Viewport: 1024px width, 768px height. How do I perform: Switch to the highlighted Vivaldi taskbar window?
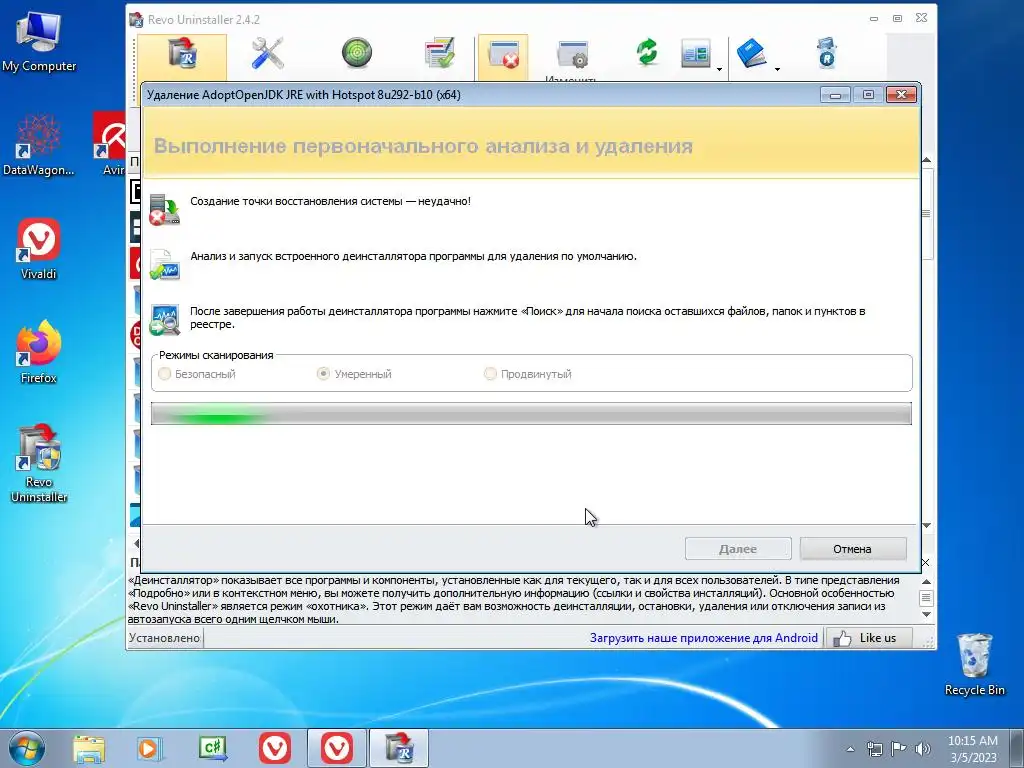coord(337,748)
